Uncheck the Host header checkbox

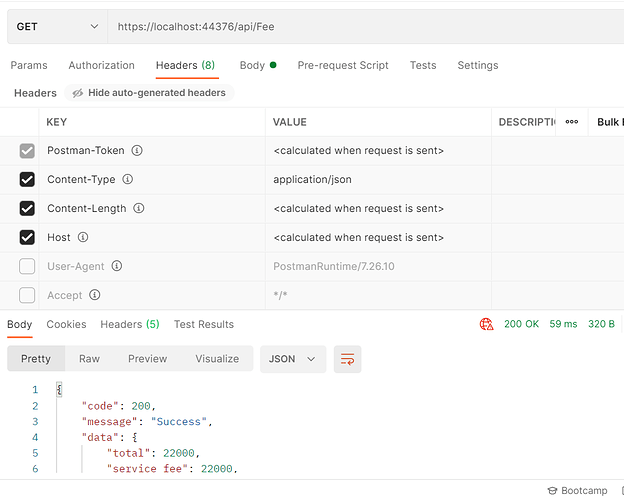pyautogui.click(x=27, y=238)
